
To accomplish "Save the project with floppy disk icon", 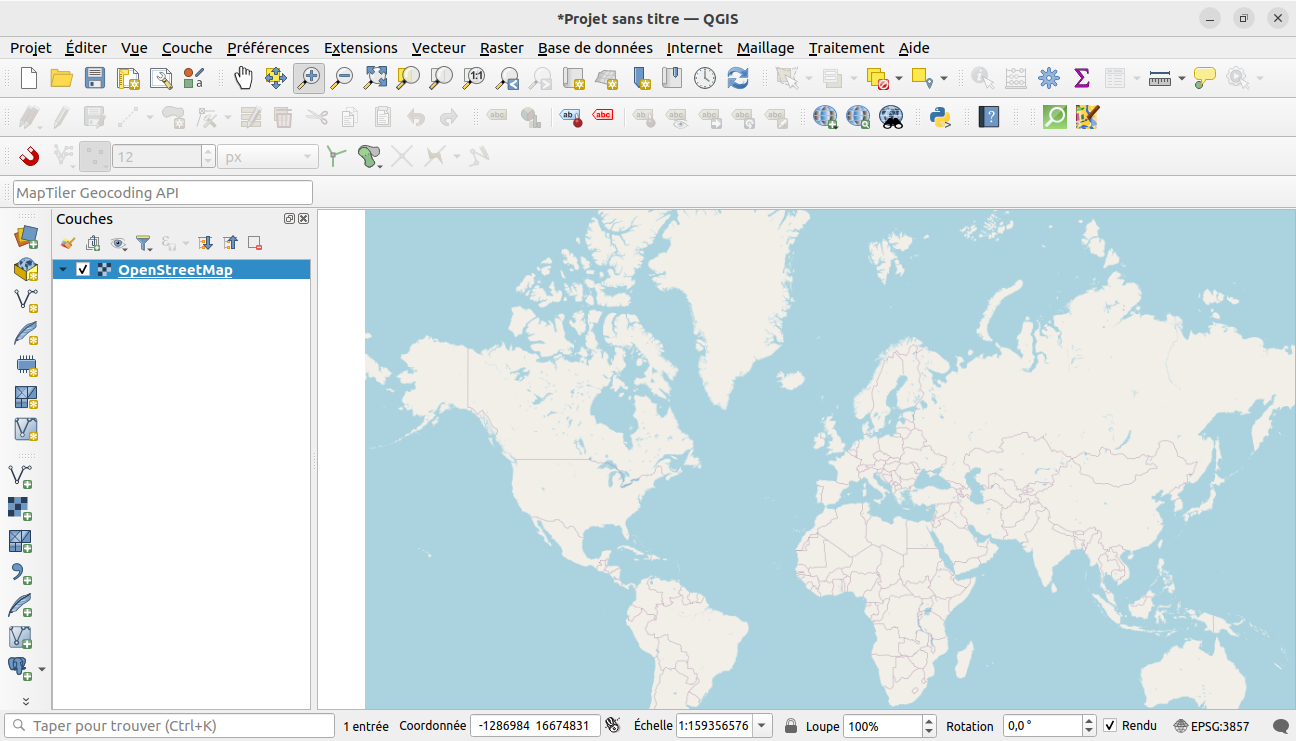I will coord(95,78).
